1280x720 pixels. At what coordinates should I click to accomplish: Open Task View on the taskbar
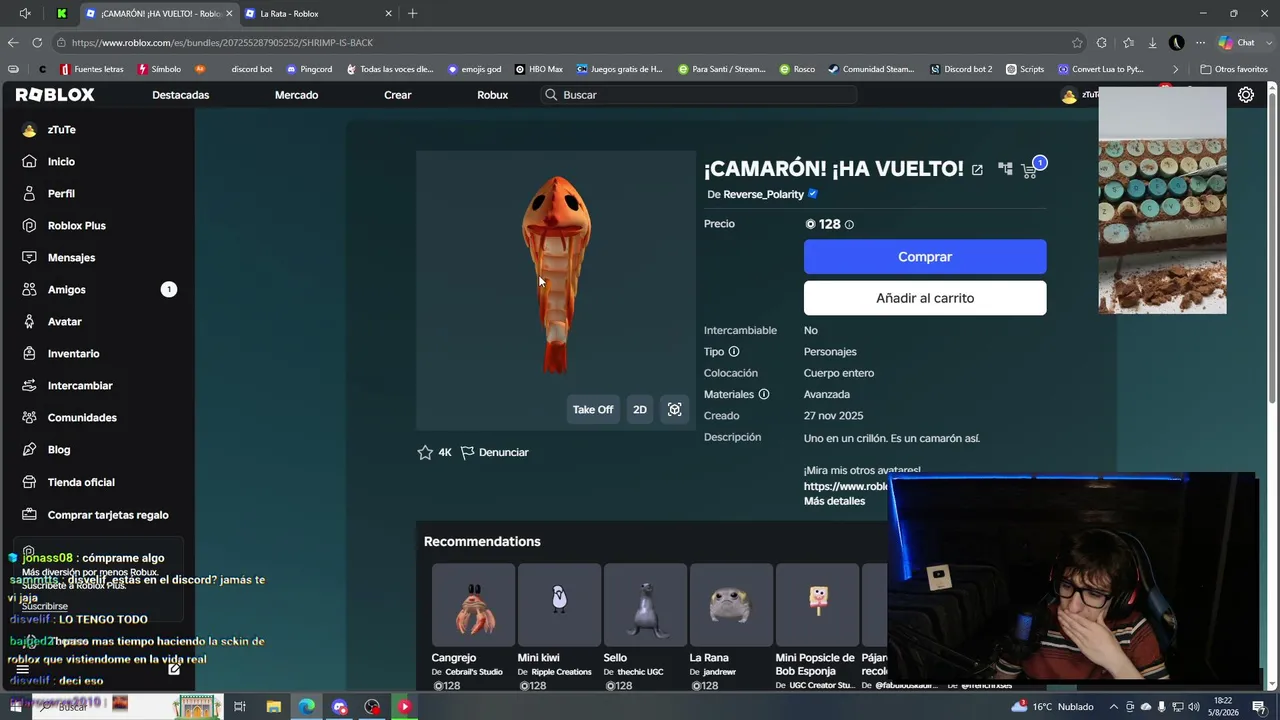pos(240,707)
